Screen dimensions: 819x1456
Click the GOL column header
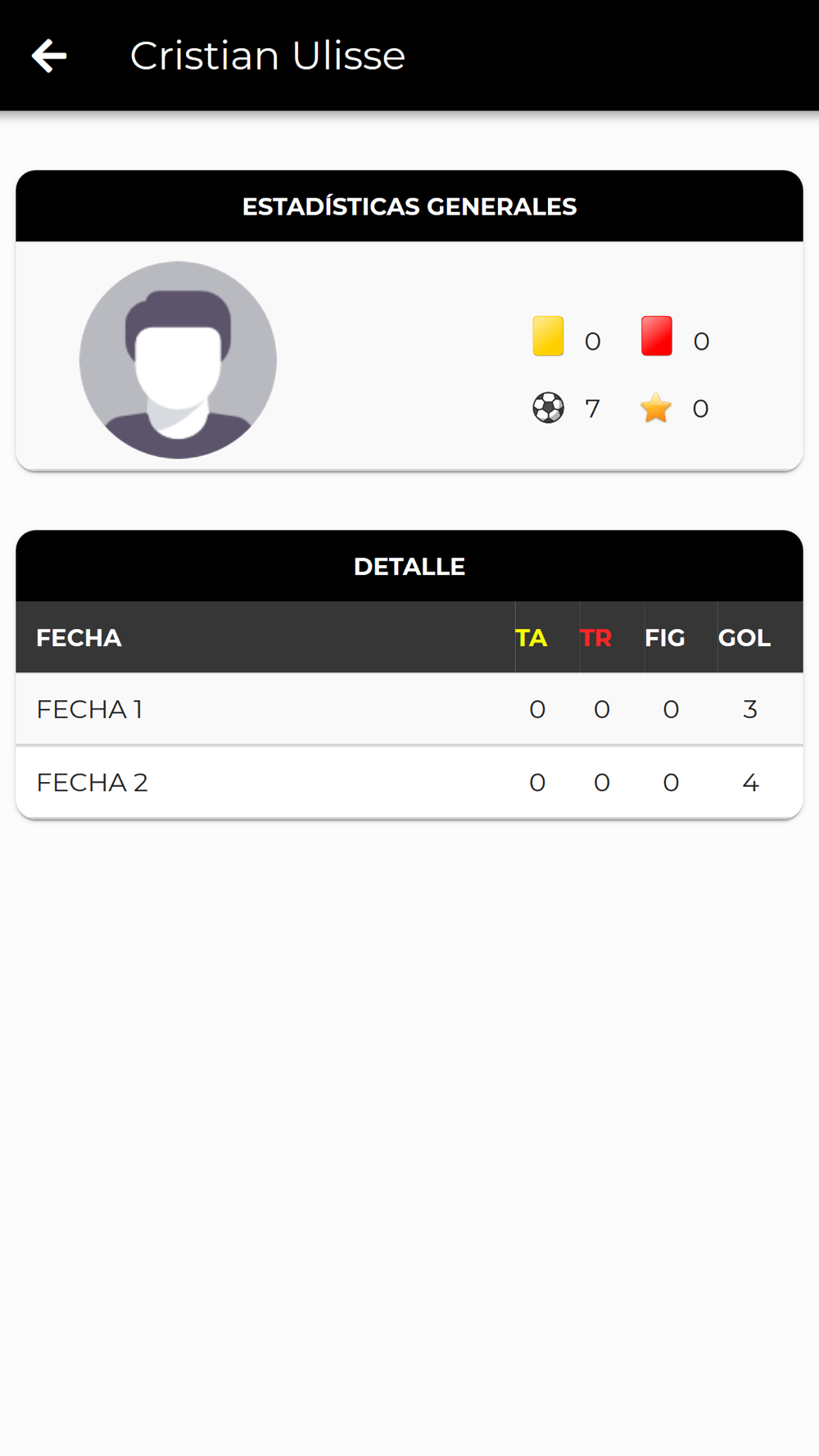click(744, 638)
